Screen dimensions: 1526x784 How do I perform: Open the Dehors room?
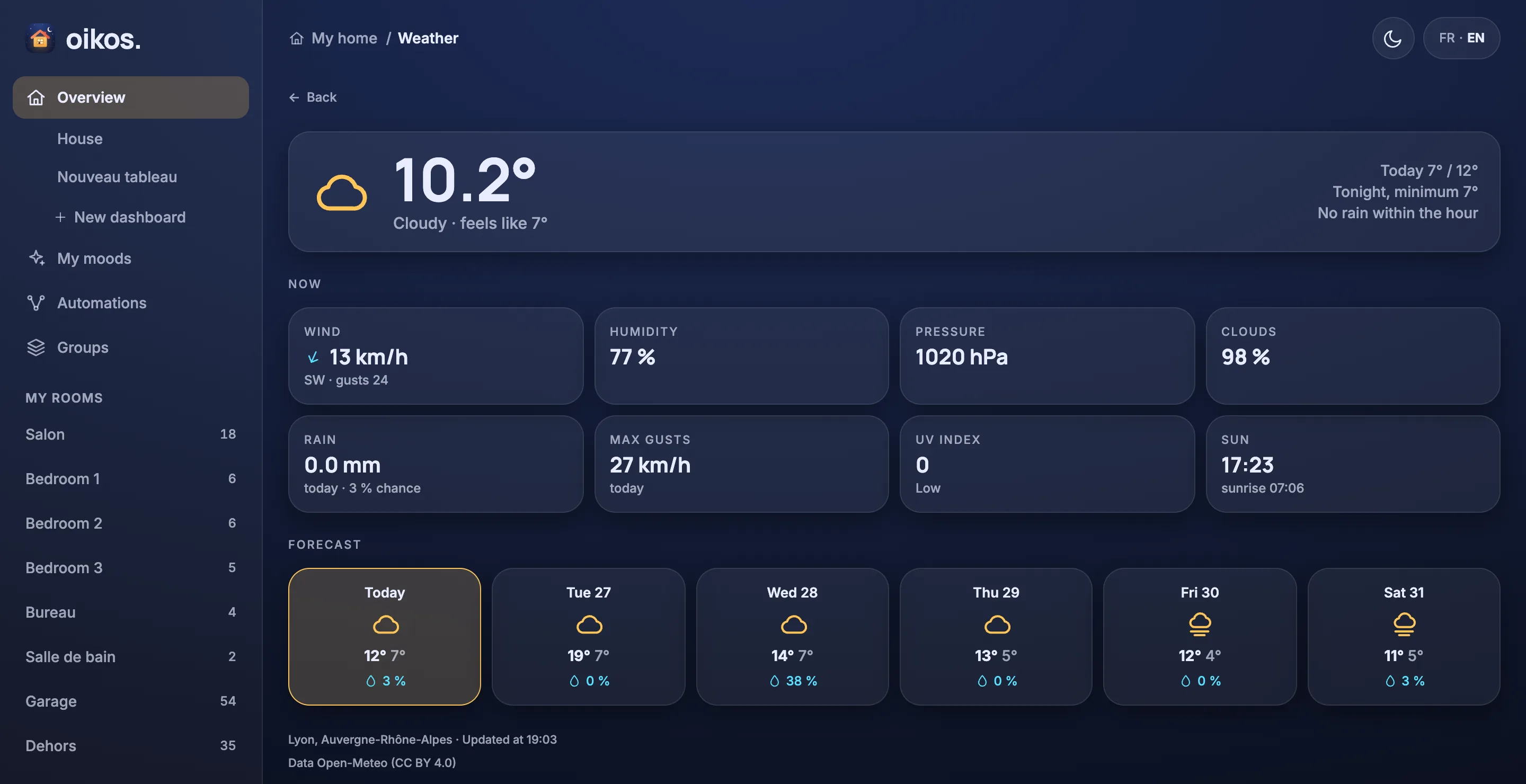pos(130,745)
